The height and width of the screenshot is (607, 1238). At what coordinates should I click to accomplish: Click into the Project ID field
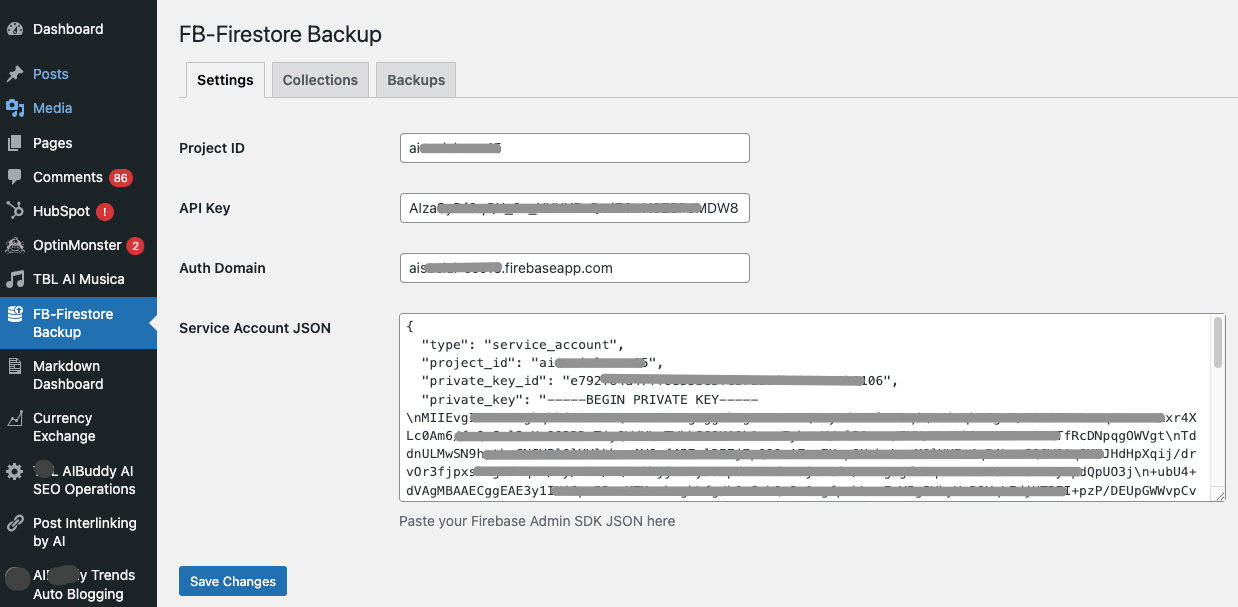(x=574, y=148)
